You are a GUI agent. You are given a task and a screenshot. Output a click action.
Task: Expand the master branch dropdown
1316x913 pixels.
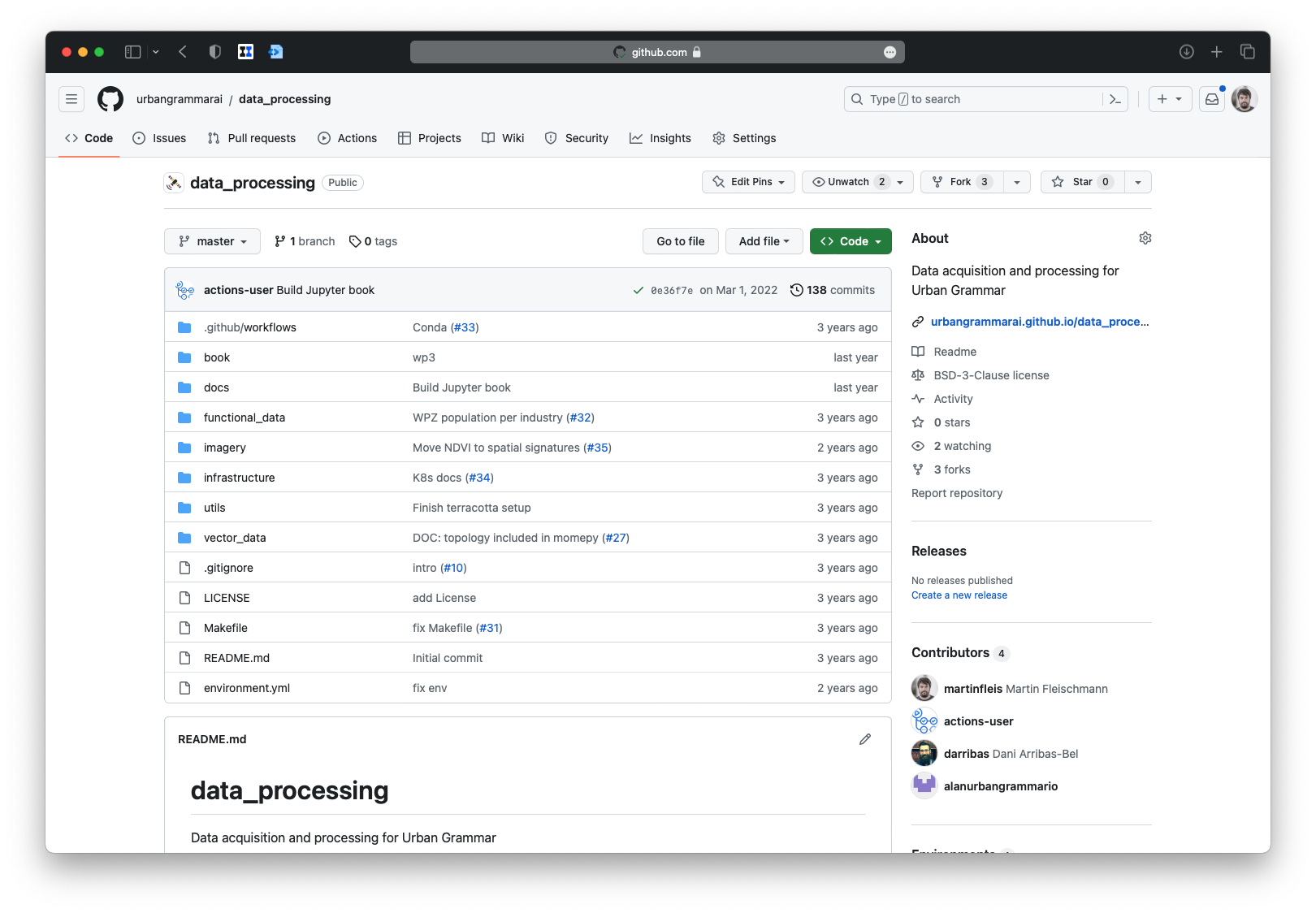(212, 241)
